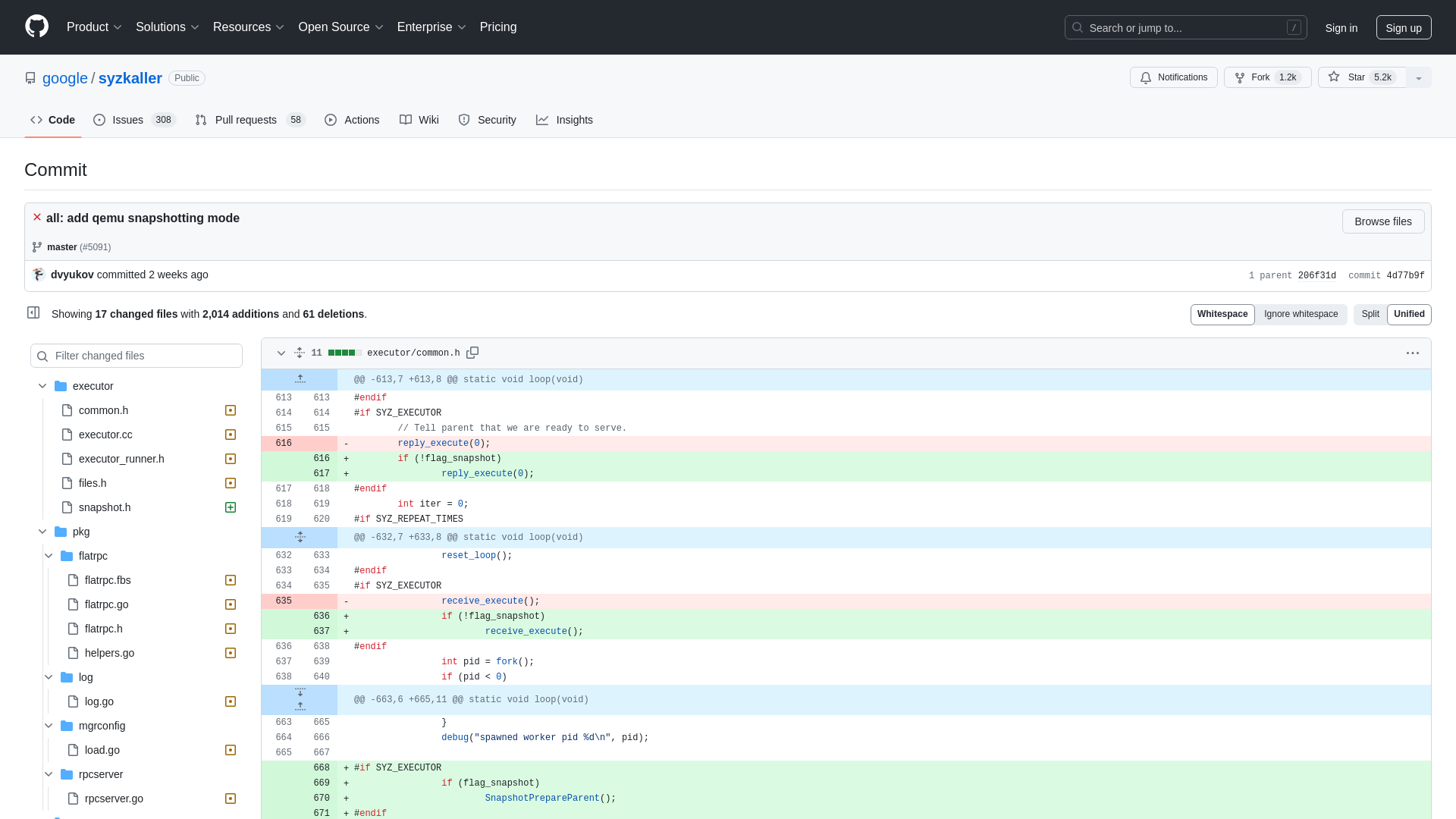Open the Product dropdown menu

(x=94, y=27)
